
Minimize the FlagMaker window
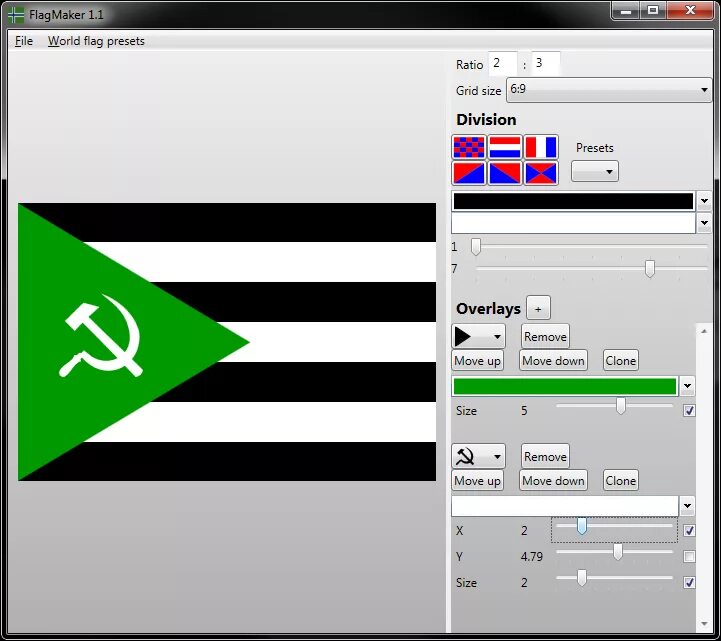[x=625, y=11]
